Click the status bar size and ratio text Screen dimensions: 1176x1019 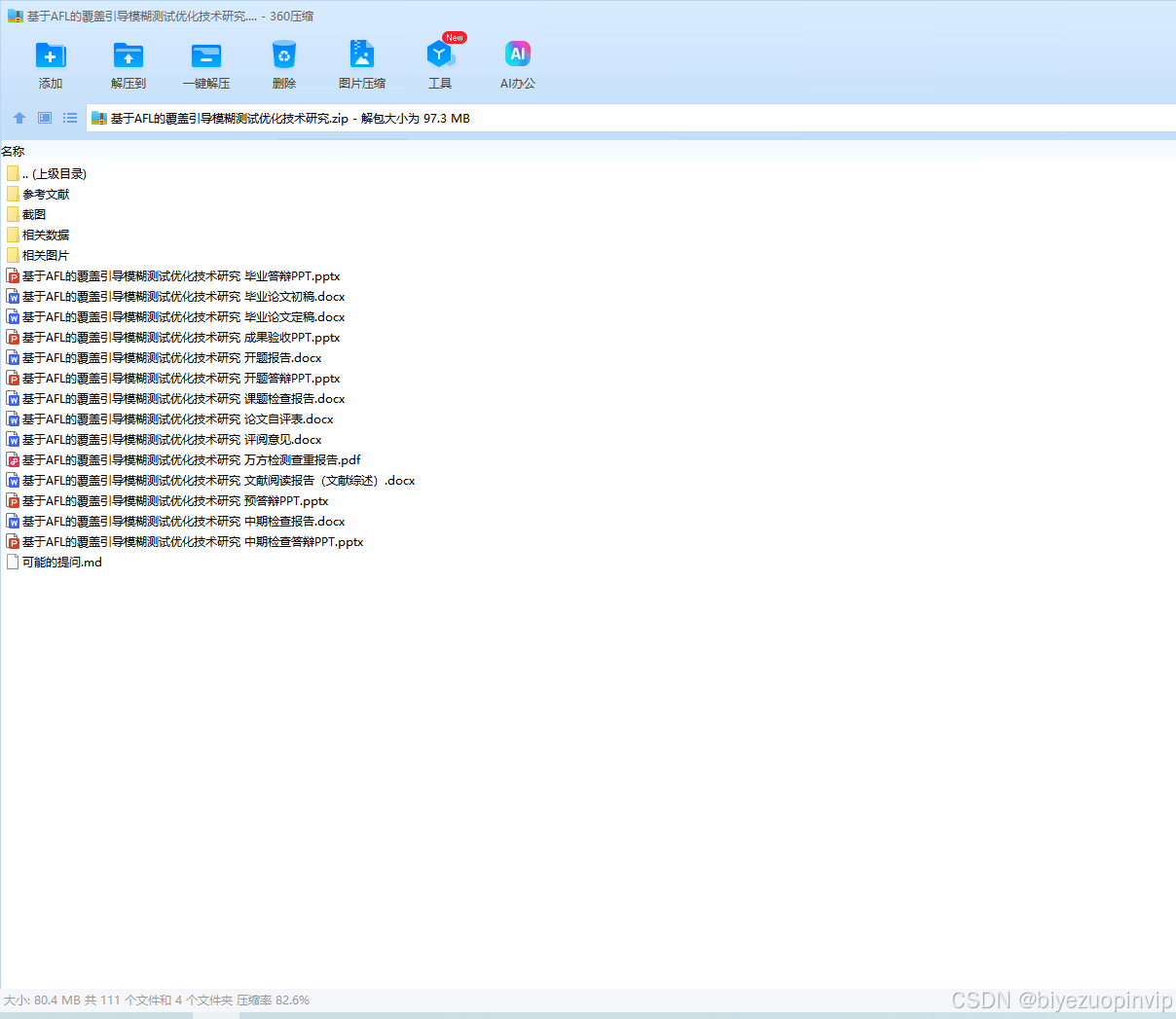[x=157, y=1001]
